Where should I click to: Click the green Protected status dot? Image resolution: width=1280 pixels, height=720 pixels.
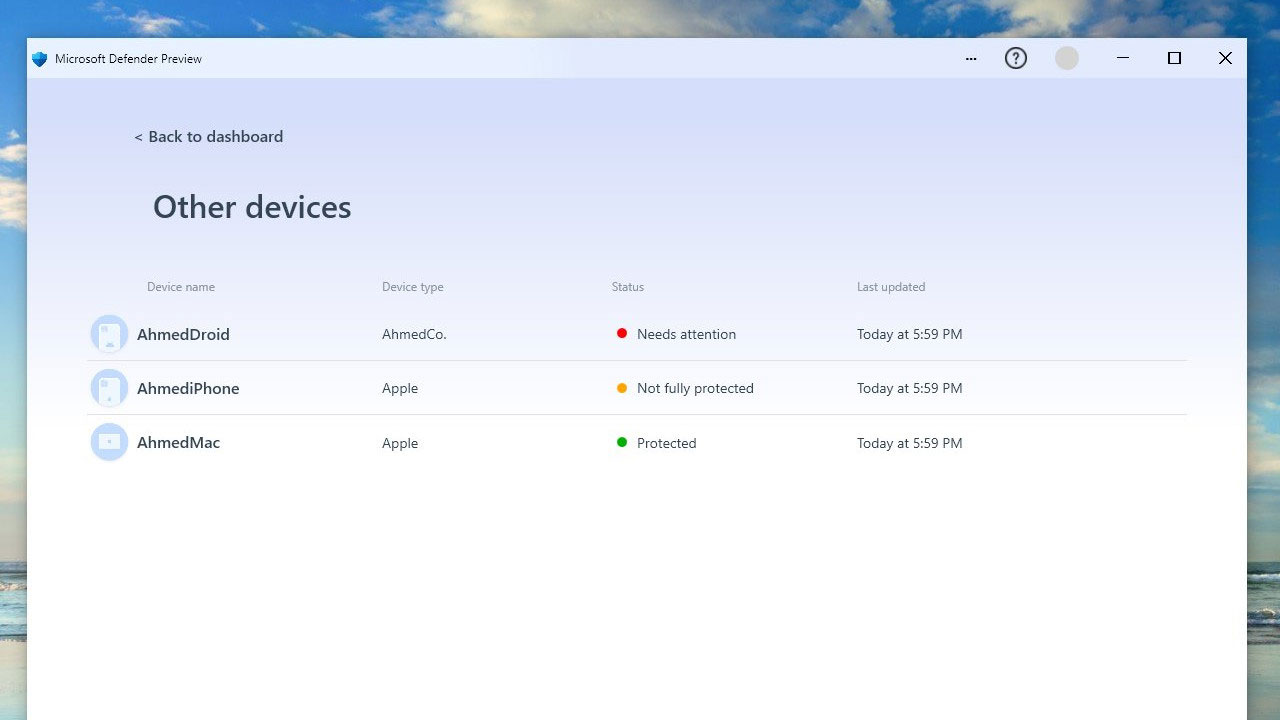point(621,442)
